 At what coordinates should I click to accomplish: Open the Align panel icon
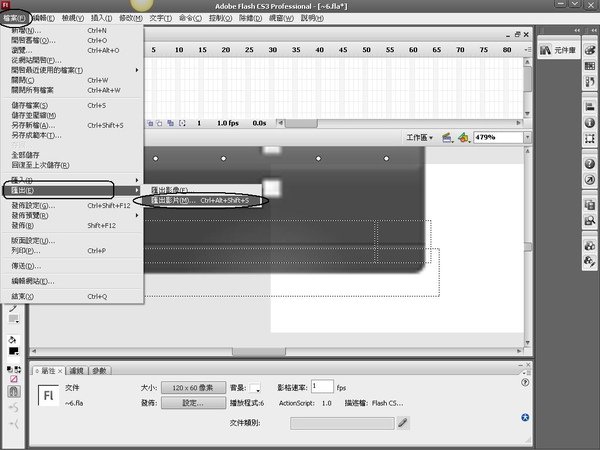coord(590,106)
